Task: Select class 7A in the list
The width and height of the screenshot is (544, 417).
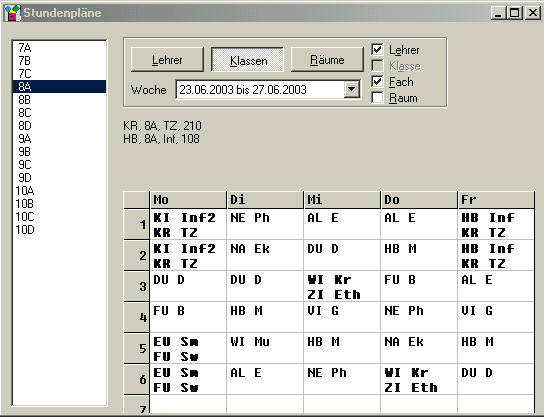Action: click(x=59, y=48)
